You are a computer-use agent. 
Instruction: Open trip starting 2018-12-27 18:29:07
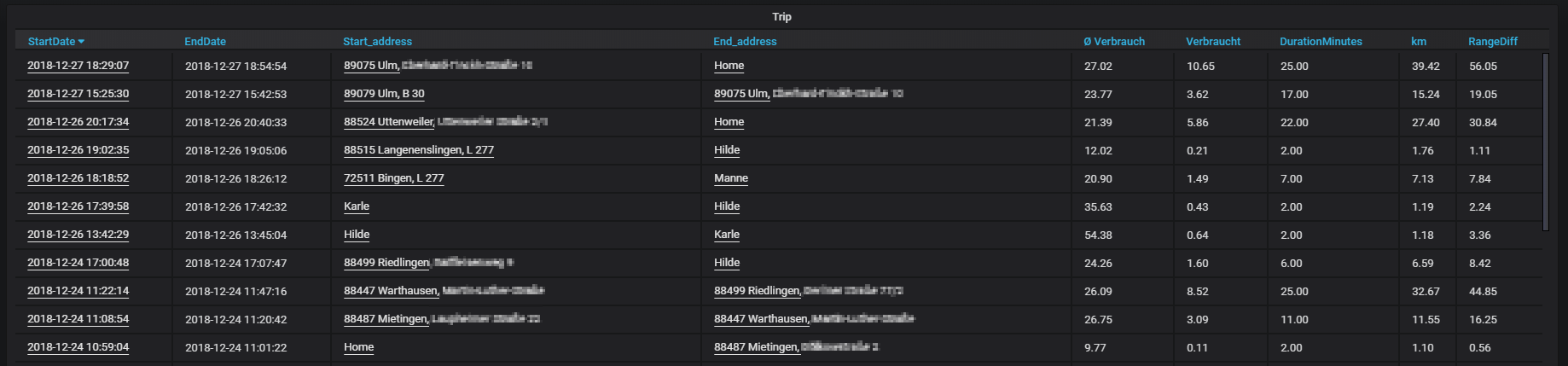point(78,66)
